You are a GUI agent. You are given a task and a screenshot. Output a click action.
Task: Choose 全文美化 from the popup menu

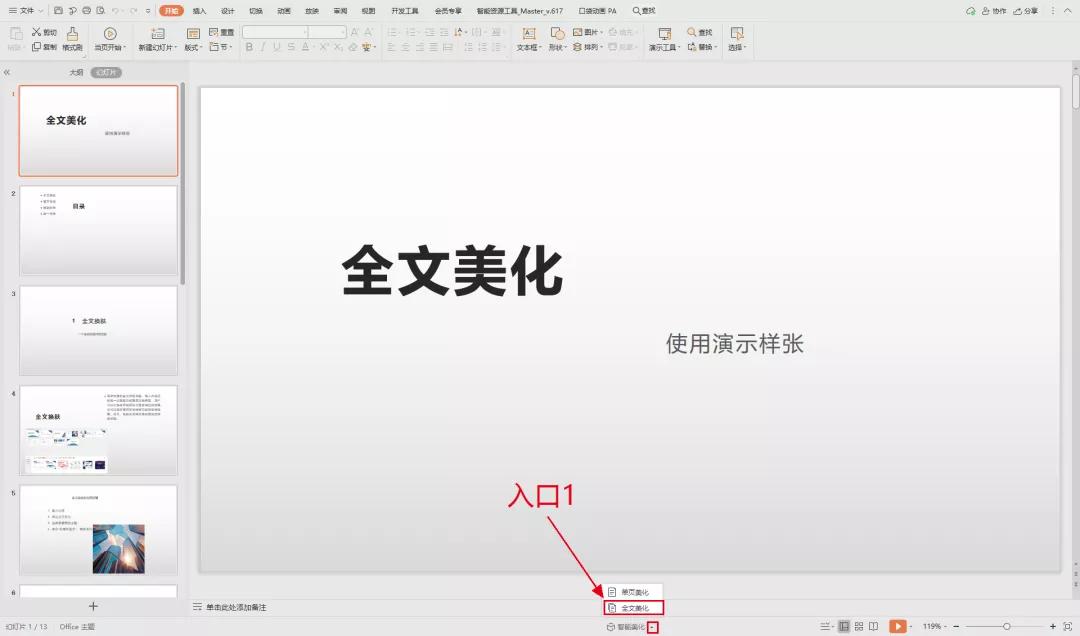[636, 606]
